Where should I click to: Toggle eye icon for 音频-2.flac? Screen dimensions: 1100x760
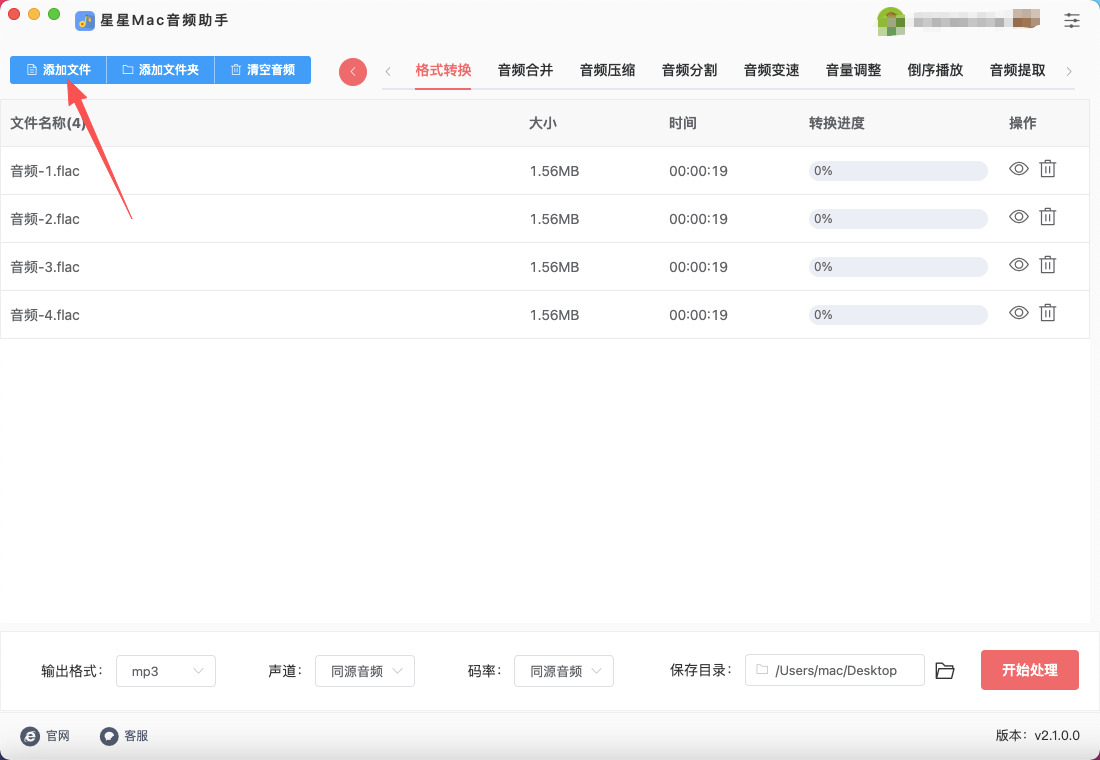1019,218
